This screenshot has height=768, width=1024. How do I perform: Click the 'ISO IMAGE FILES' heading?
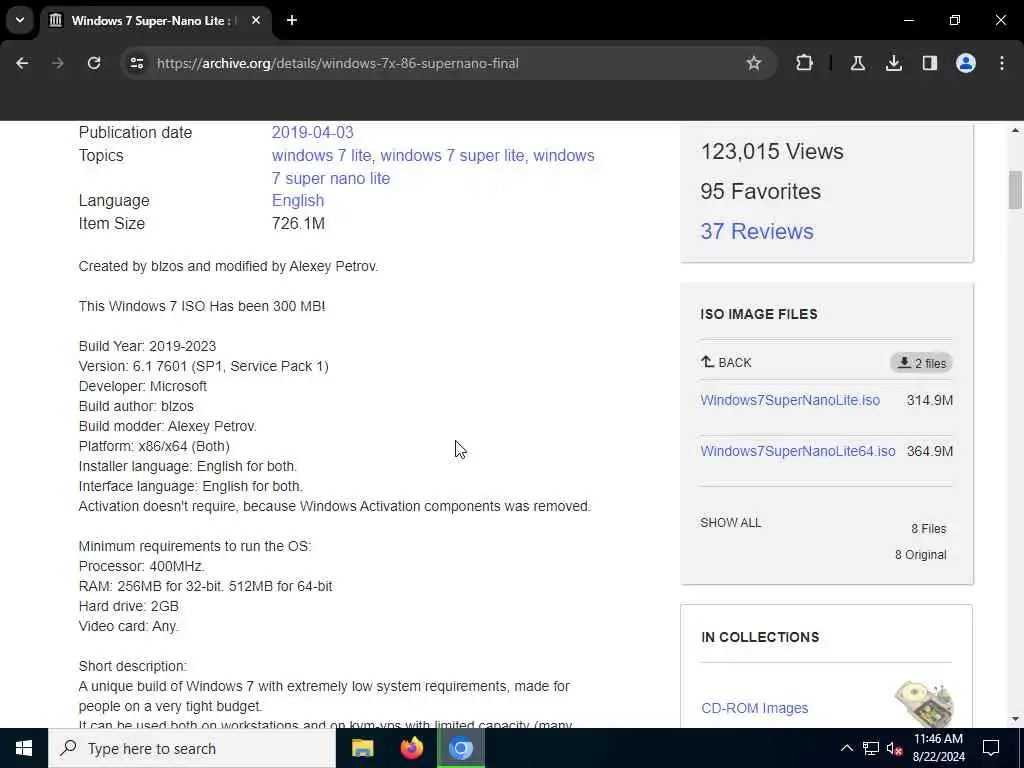pos(759,314)
